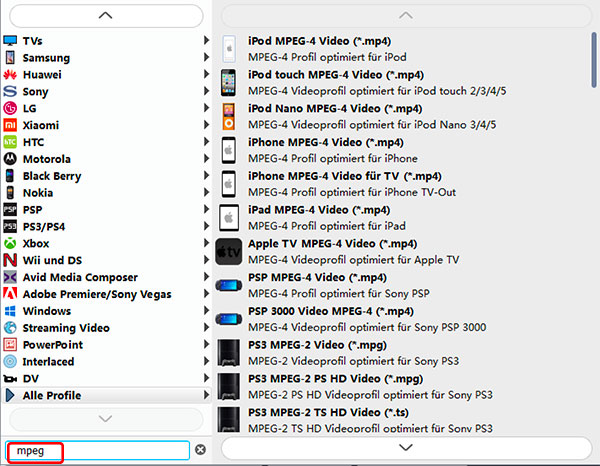The height and width of the screenshot is (466, 600).
Task: Expand the Windows submenu arrow
Action: coord(206,310)
